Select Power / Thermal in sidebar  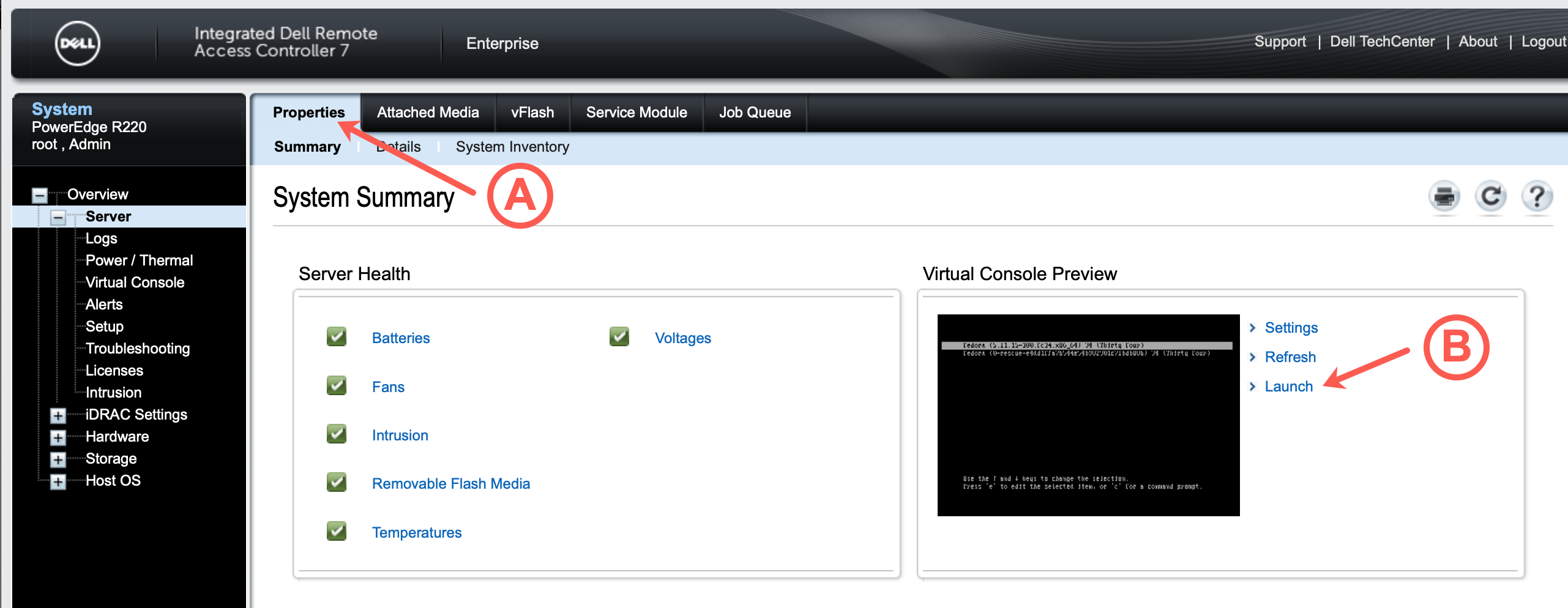point(139,261)
